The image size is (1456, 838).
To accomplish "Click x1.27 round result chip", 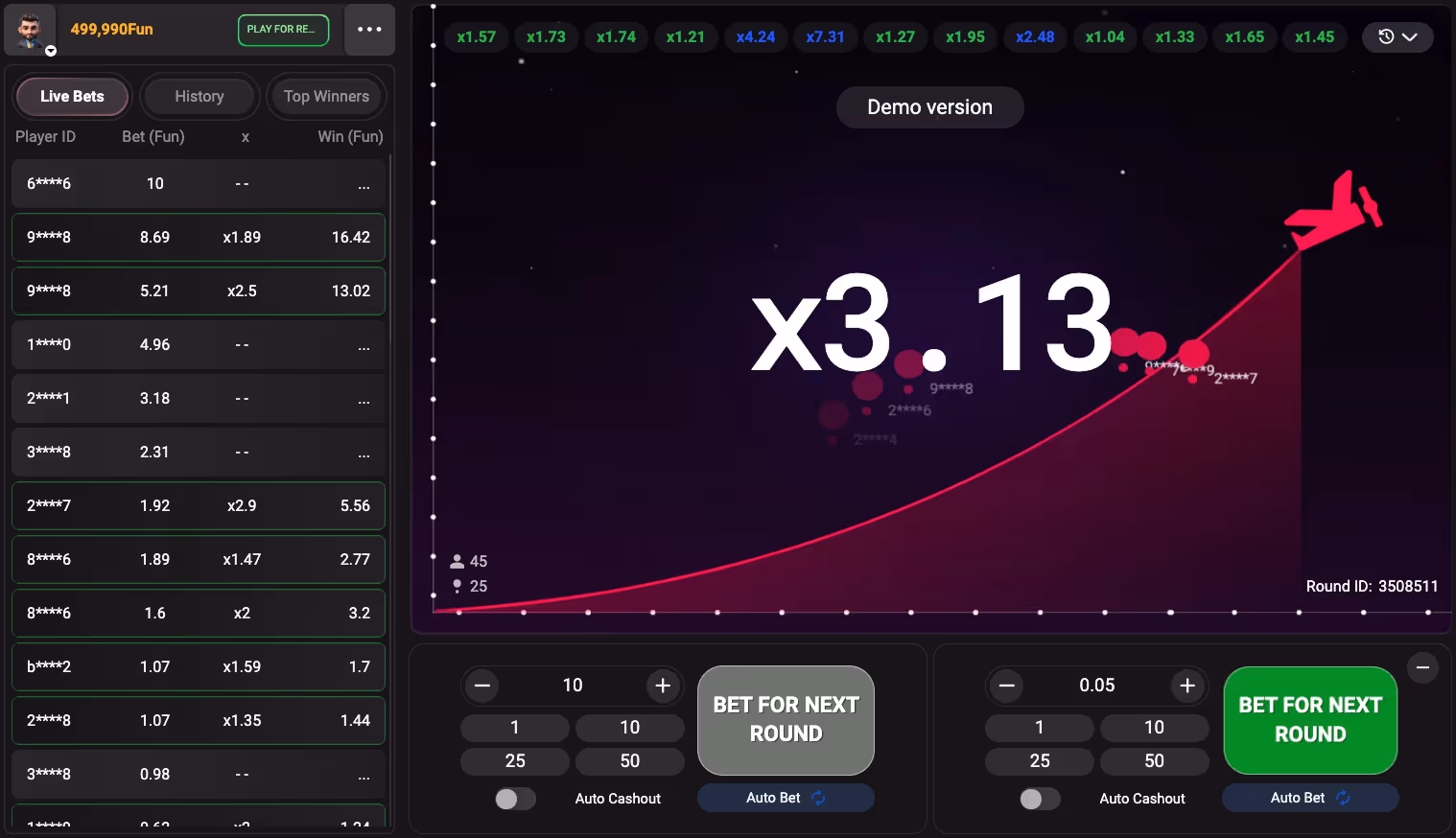I will coord(896,37).
